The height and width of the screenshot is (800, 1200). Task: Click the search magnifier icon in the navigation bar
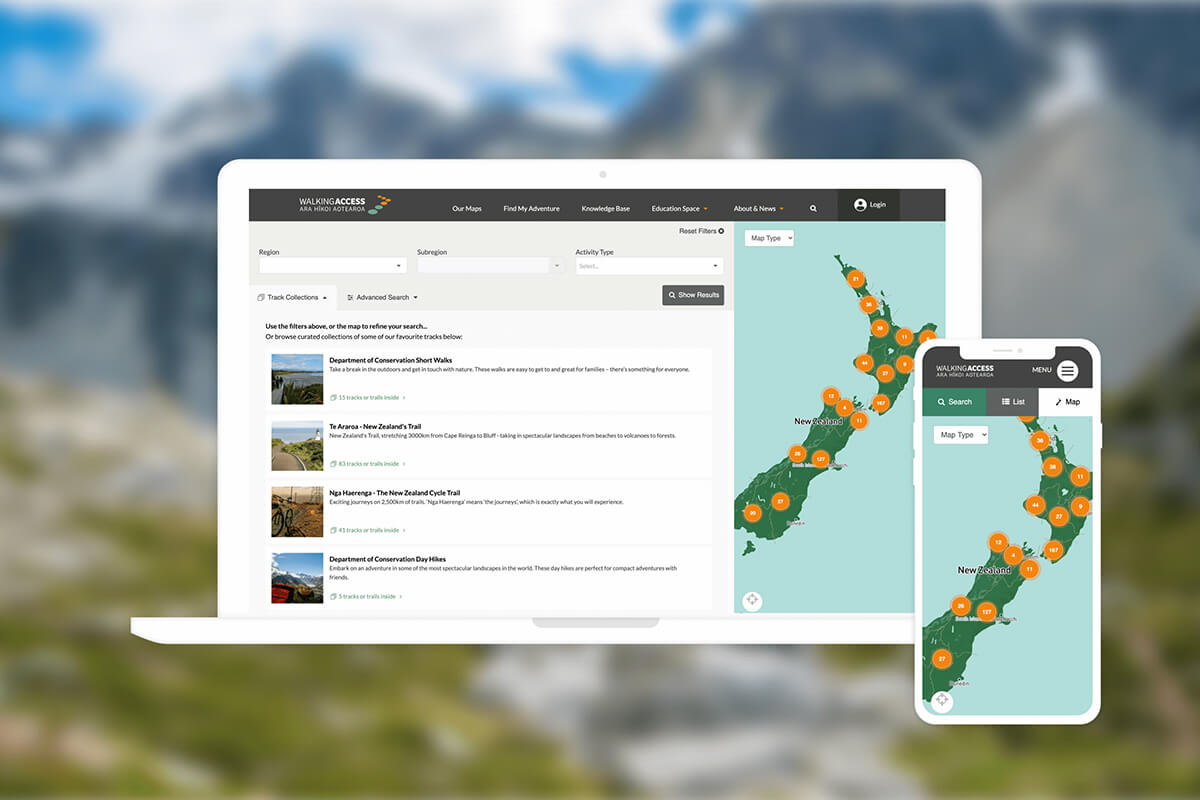(x=812, y=208)
